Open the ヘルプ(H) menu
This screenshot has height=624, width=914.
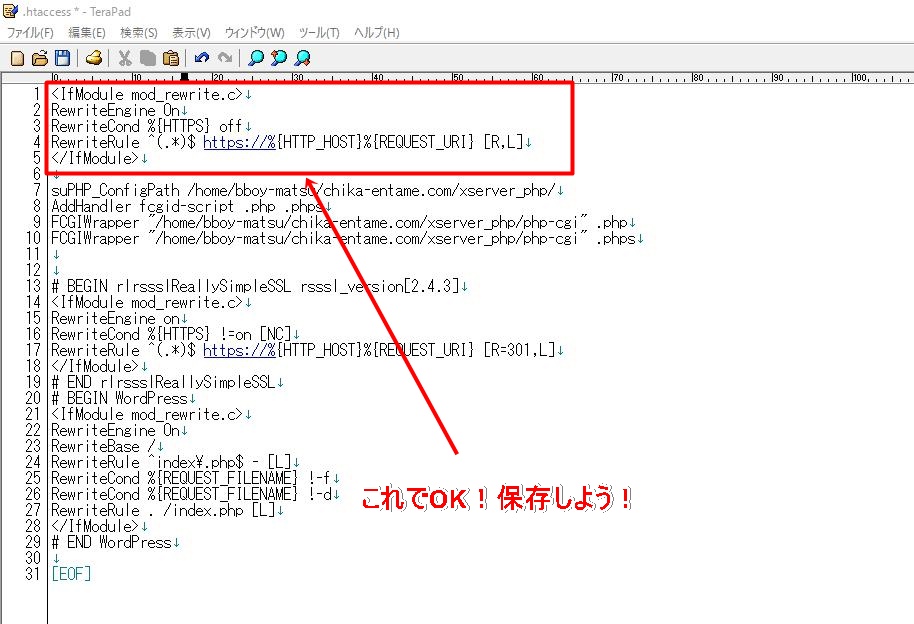point(377,33)
